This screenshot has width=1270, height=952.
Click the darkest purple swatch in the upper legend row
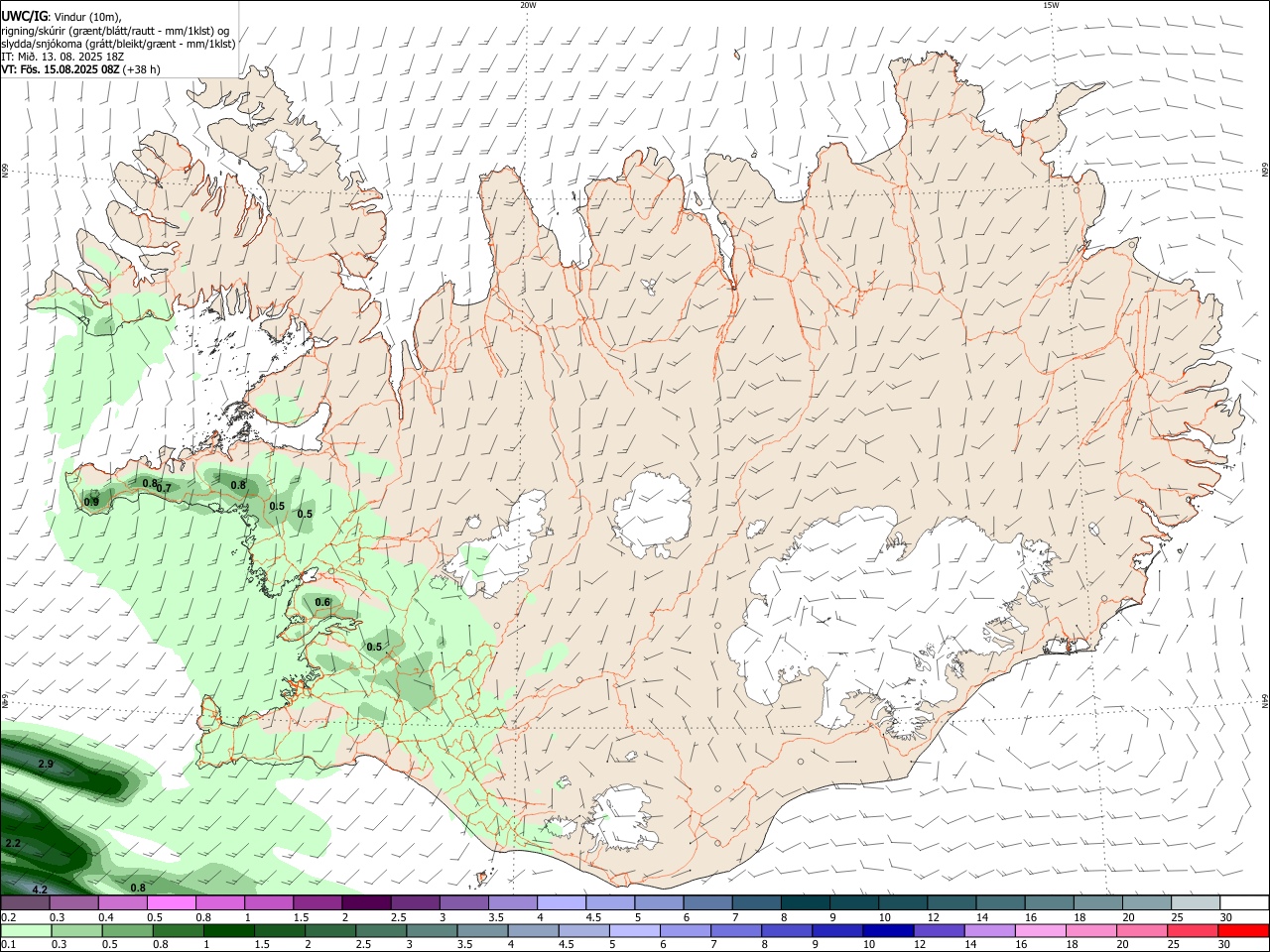pos(365,903)
